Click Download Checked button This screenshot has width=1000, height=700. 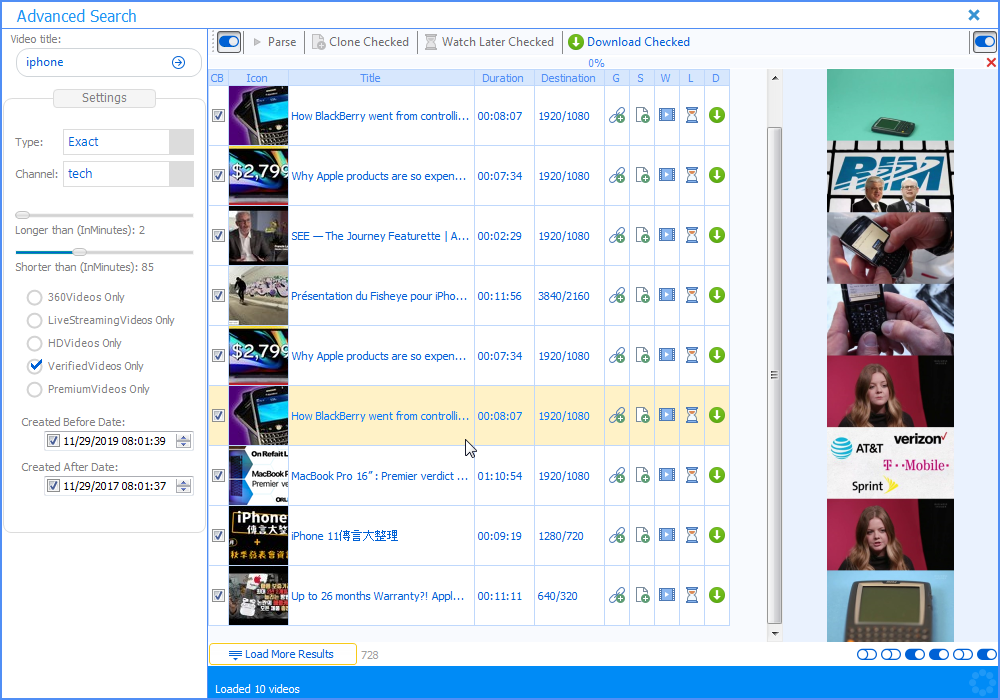629,42
